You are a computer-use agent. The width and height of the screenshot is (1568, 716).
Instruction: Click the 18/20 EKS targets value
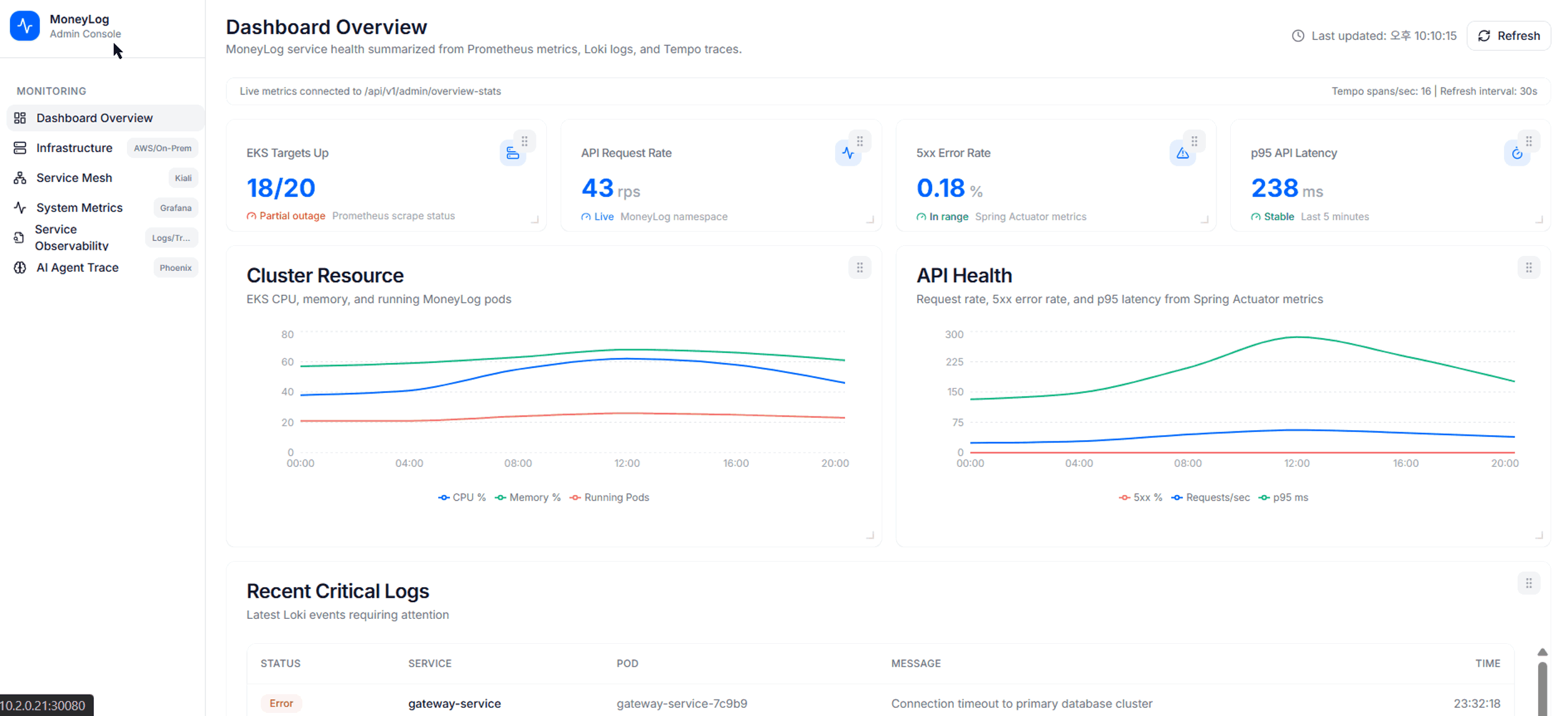(281, 188)
